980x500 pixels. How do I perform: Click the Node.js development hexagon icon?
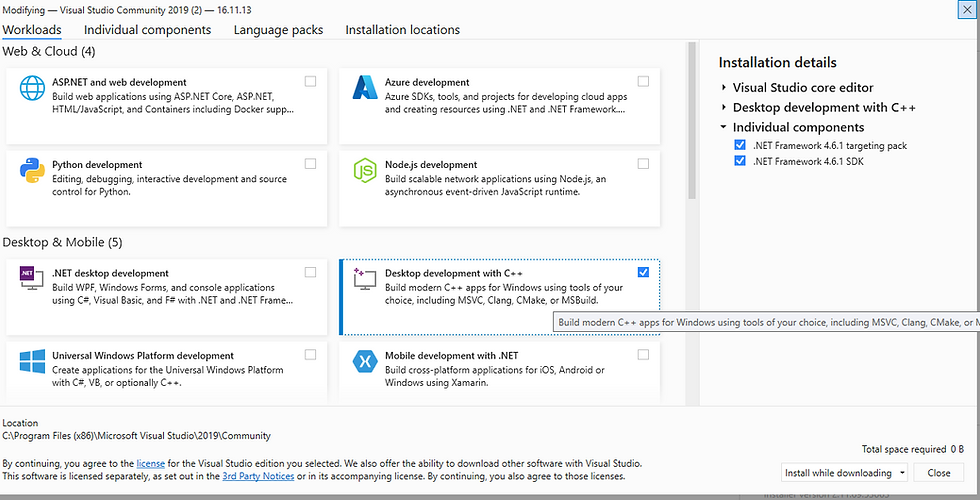click(363, 172)
